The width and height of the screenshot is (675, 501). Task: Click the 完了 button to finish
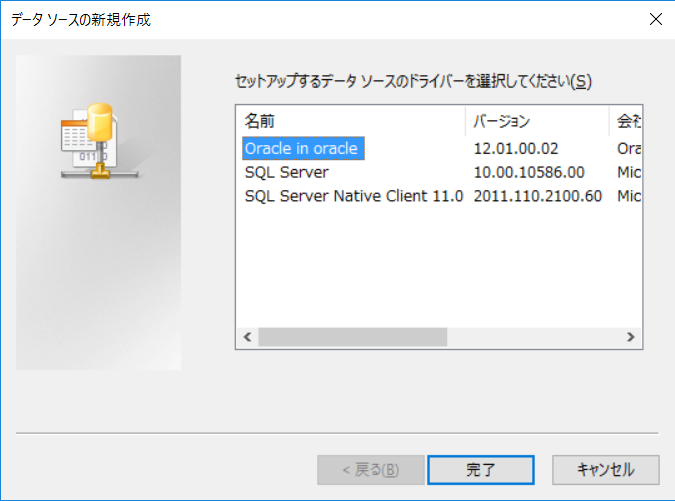pos(481,470)
